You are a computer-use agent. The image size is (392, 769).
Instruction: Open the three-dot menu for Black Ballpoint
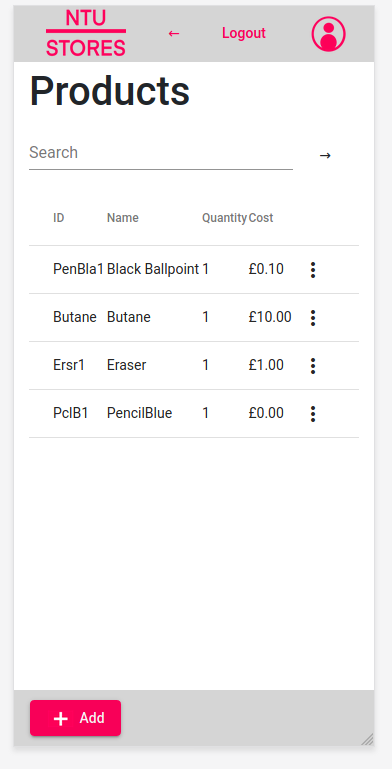click(313, 270)
